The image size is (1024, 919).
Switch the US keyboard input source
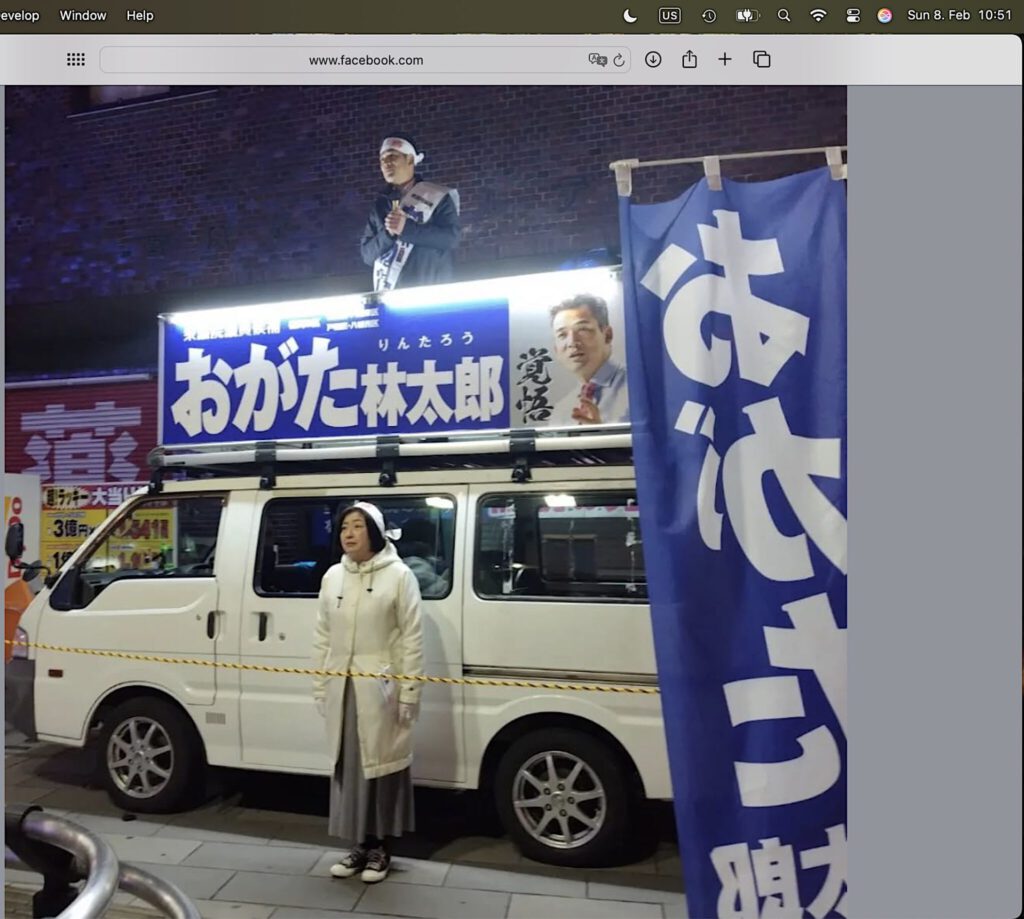(x=669, y=15)
